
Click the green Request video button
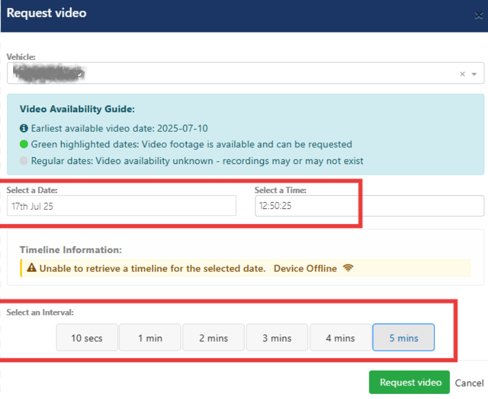click(x=409, y=382)
